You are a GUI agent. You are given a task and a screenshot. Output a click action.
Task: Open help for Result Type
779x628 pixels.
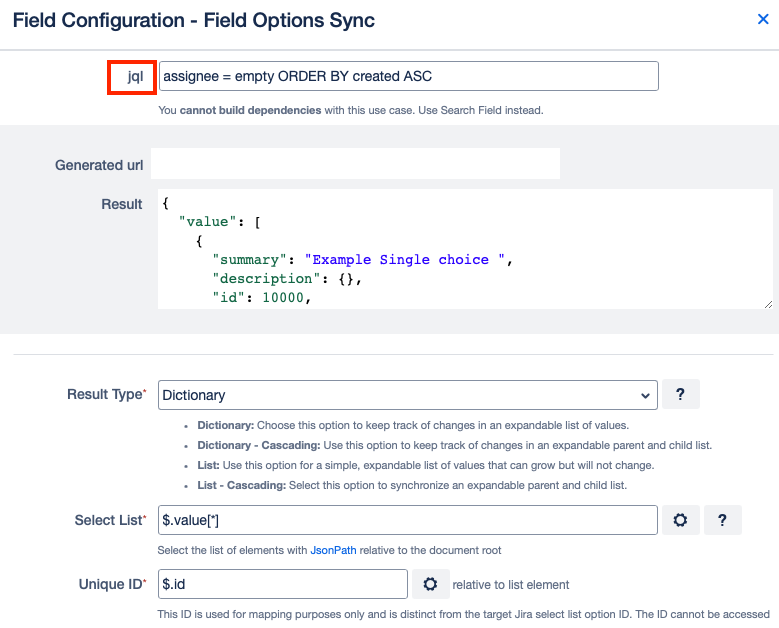680,395
